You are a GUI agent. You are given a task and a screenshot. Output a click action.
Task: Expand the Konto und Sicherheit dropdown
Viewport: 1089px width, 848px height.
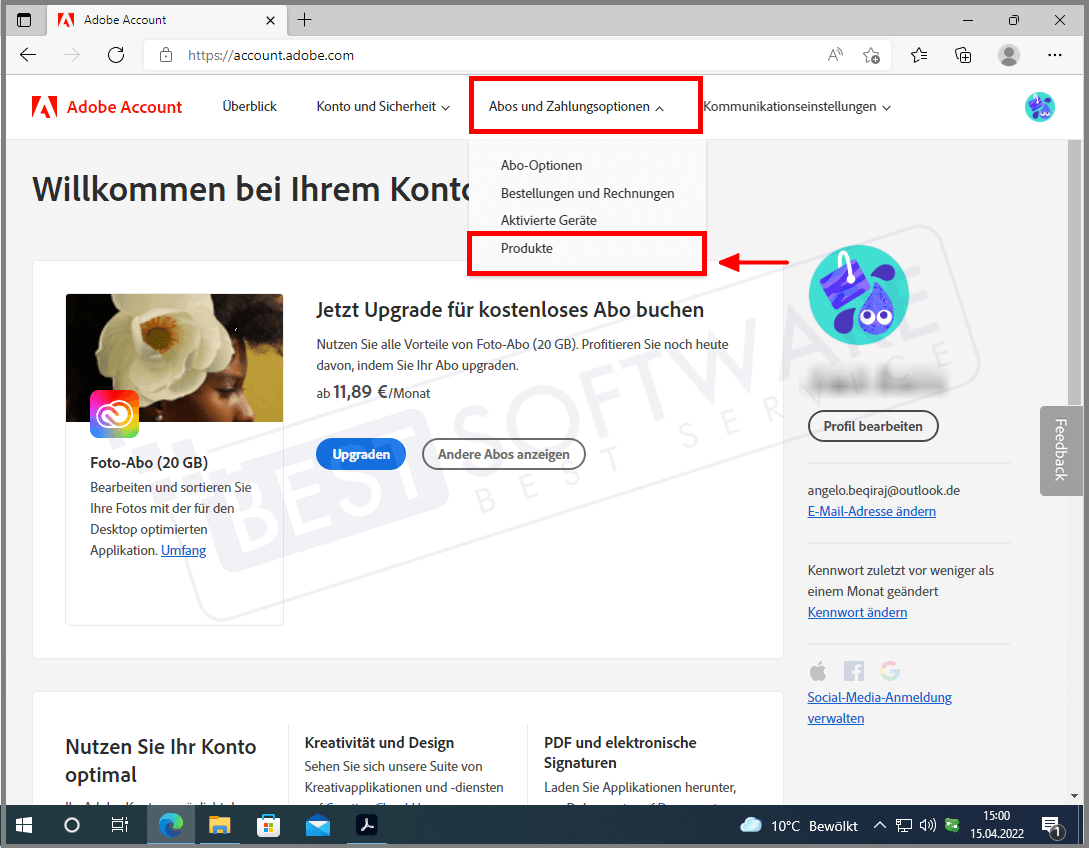point(383,106)
